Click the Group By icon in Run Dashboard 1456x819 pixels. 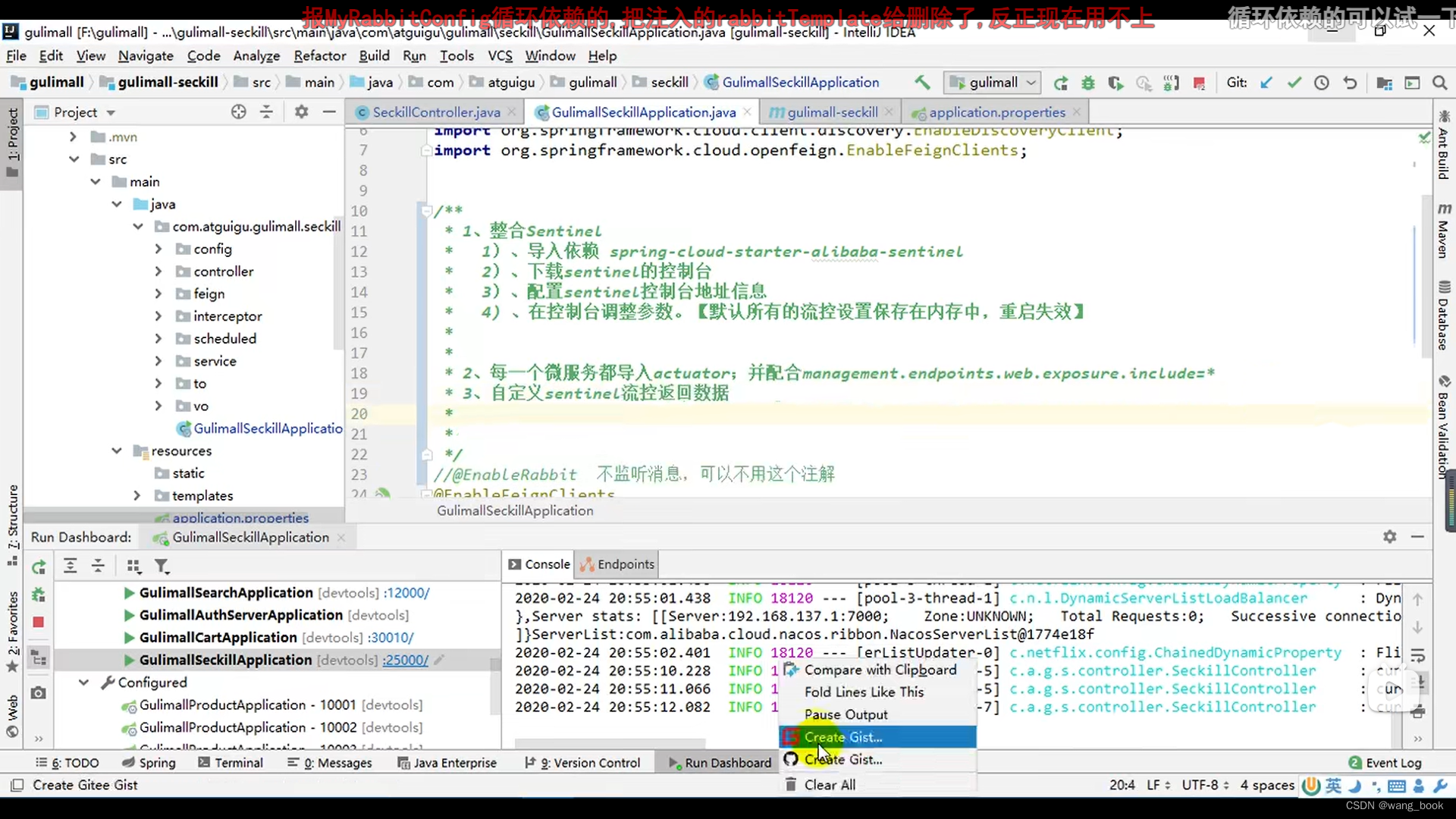[134, 566]
